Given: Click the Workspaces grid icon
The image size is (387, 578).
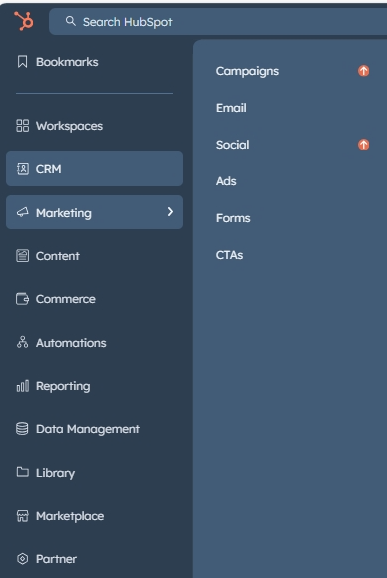Looking at the screenshot, I should click(x=22, y=126).
